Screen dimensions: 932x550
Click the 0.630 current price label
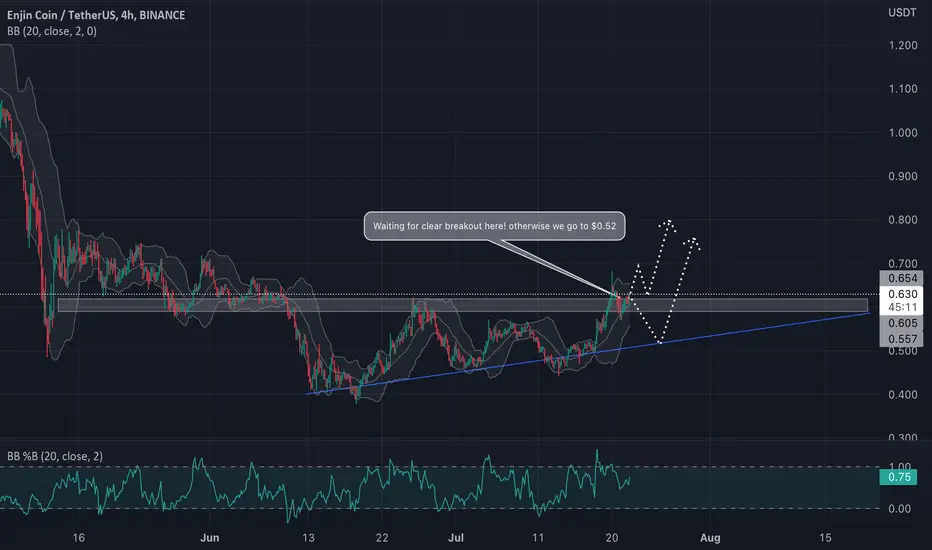tap(901, 294)
